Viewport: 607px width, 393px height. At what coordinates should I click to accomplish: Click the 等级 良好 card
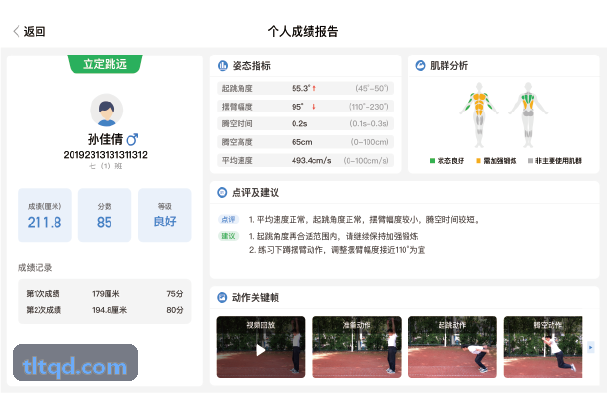click(165, 215)
